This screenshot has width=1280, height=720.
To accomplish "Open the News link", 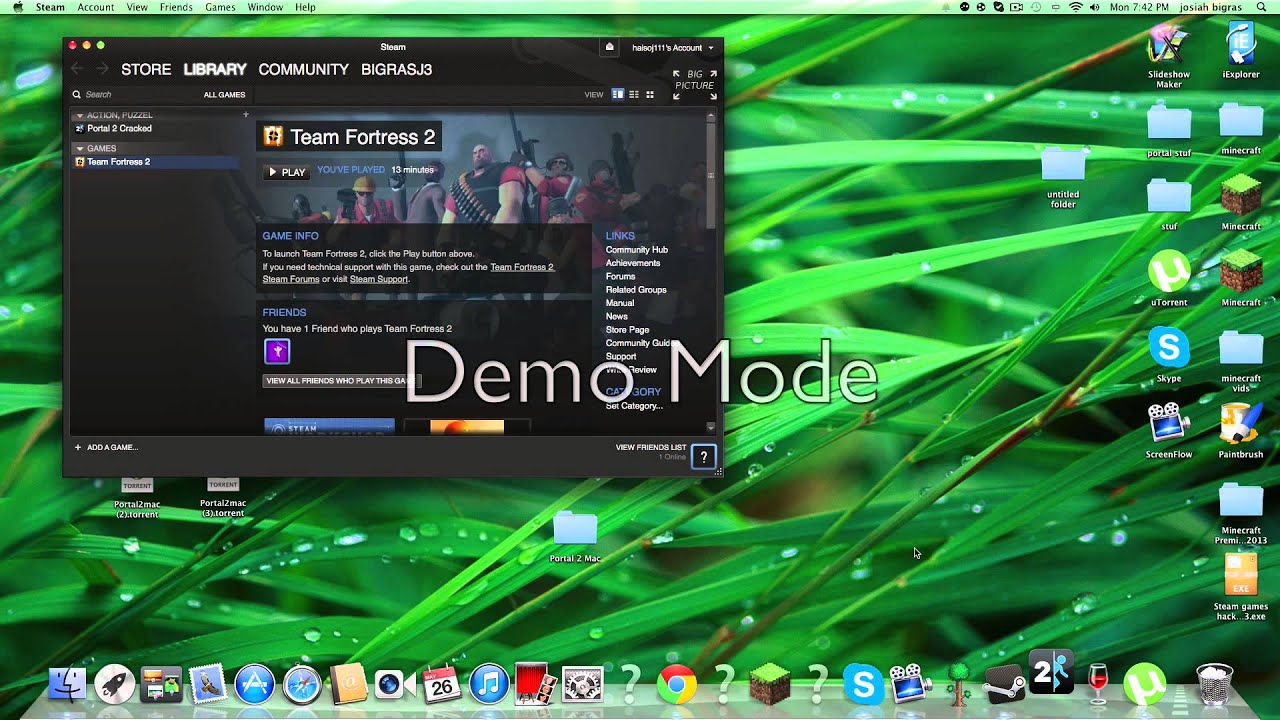I will pyautogui.click(x=617, y=316).
